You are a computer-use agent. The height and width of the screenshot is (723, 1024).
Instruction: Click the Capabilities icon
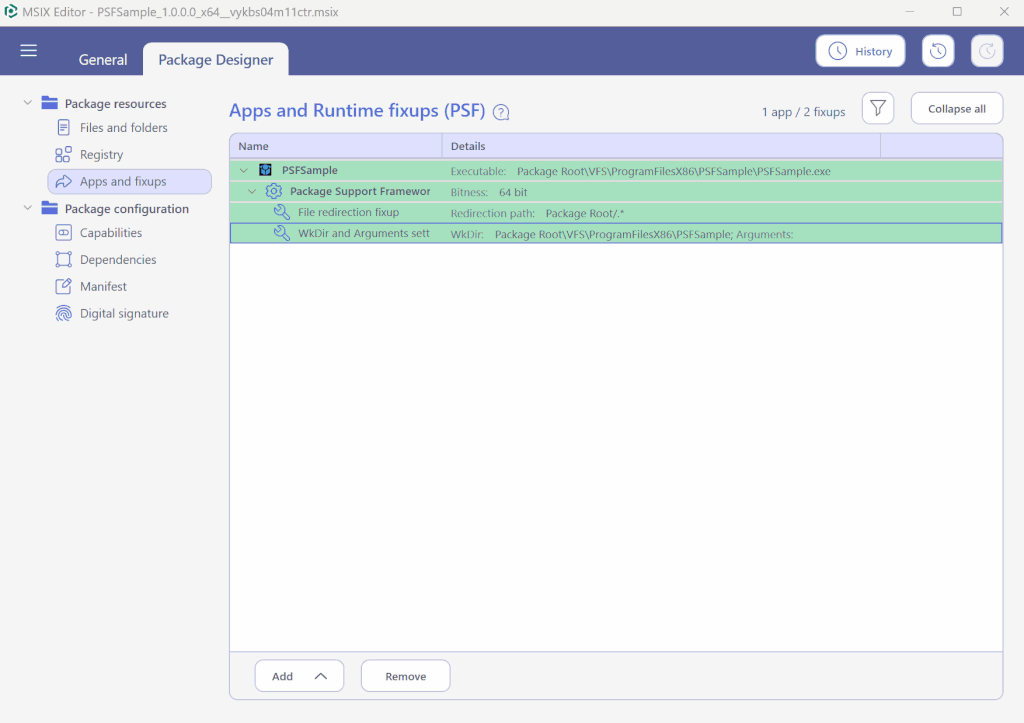click(63, 233)
